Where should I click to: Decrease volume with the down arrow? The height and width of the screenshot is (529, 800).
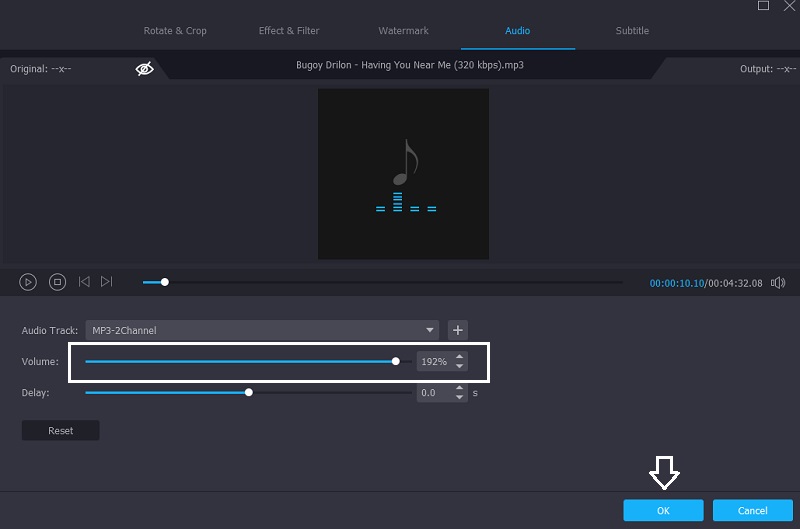click(459, 366)
